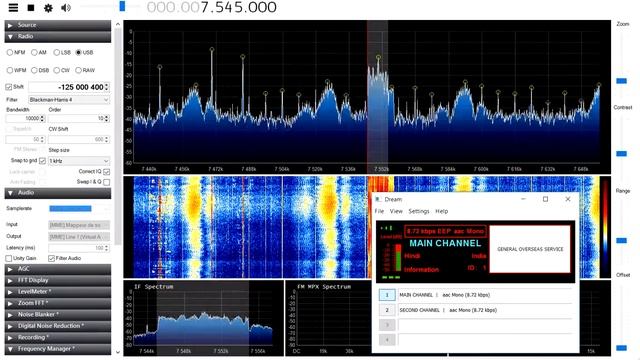Open the hamburger main menu
The height and width of the screenshot is (360, 640).
[13, 7]
